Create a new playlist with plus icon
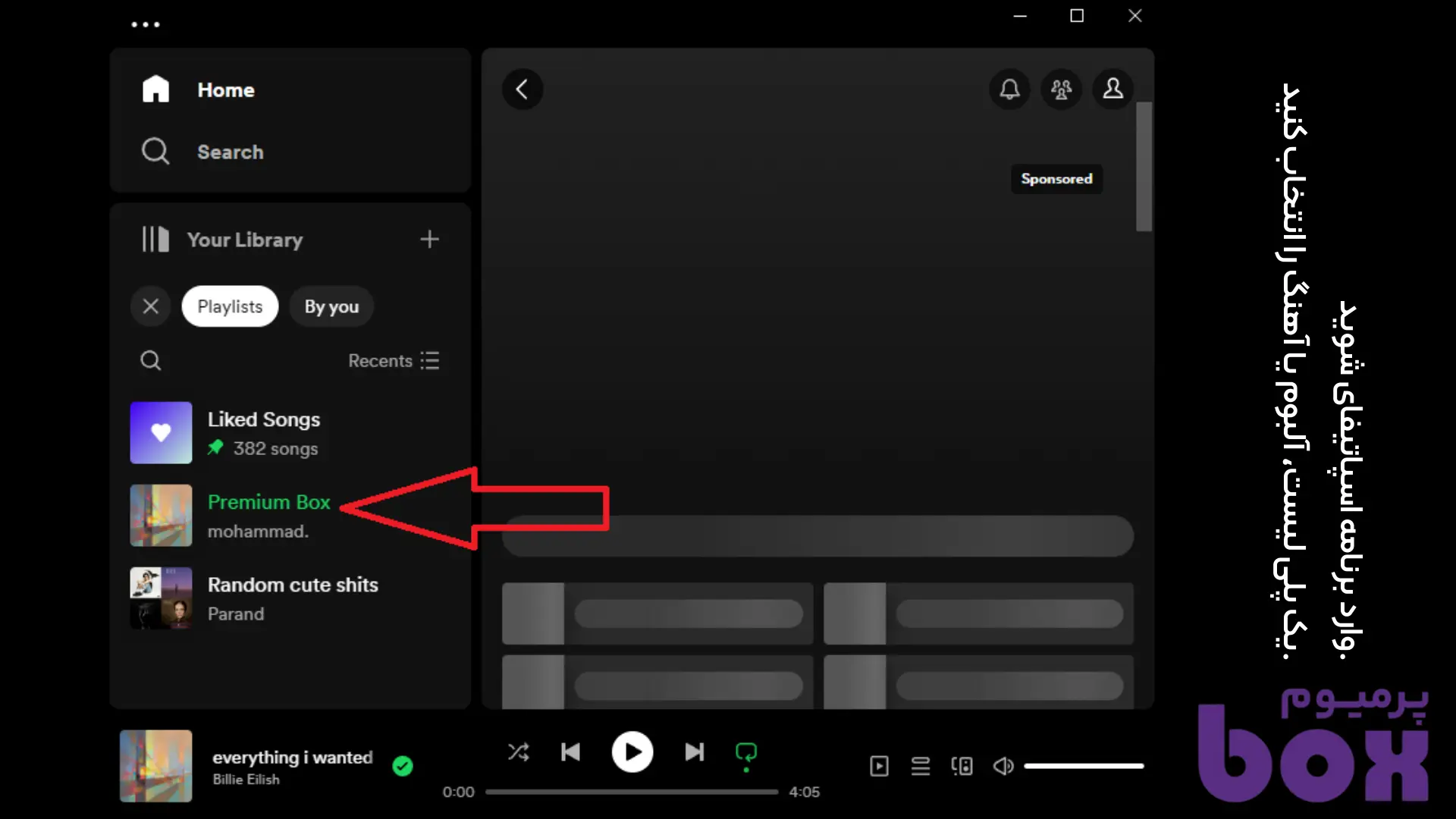 coord(429,239)
